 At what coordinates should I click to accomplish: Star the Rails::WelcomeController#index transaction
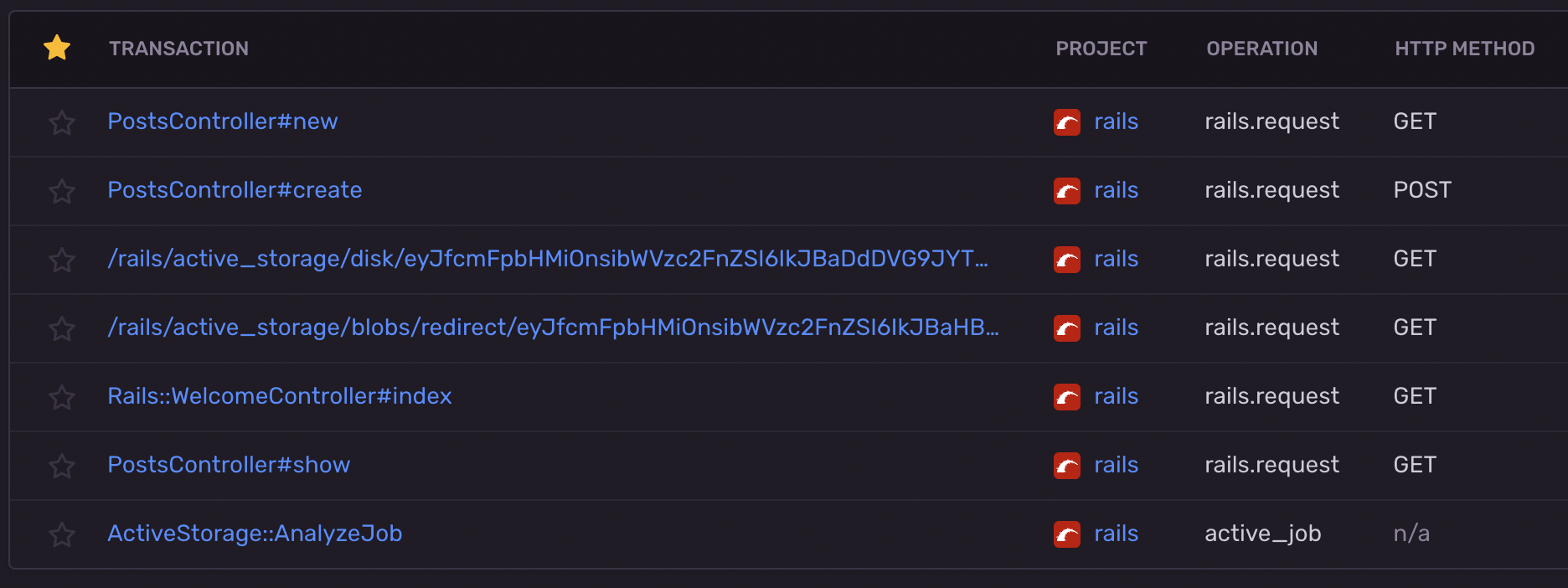(62, 397)
